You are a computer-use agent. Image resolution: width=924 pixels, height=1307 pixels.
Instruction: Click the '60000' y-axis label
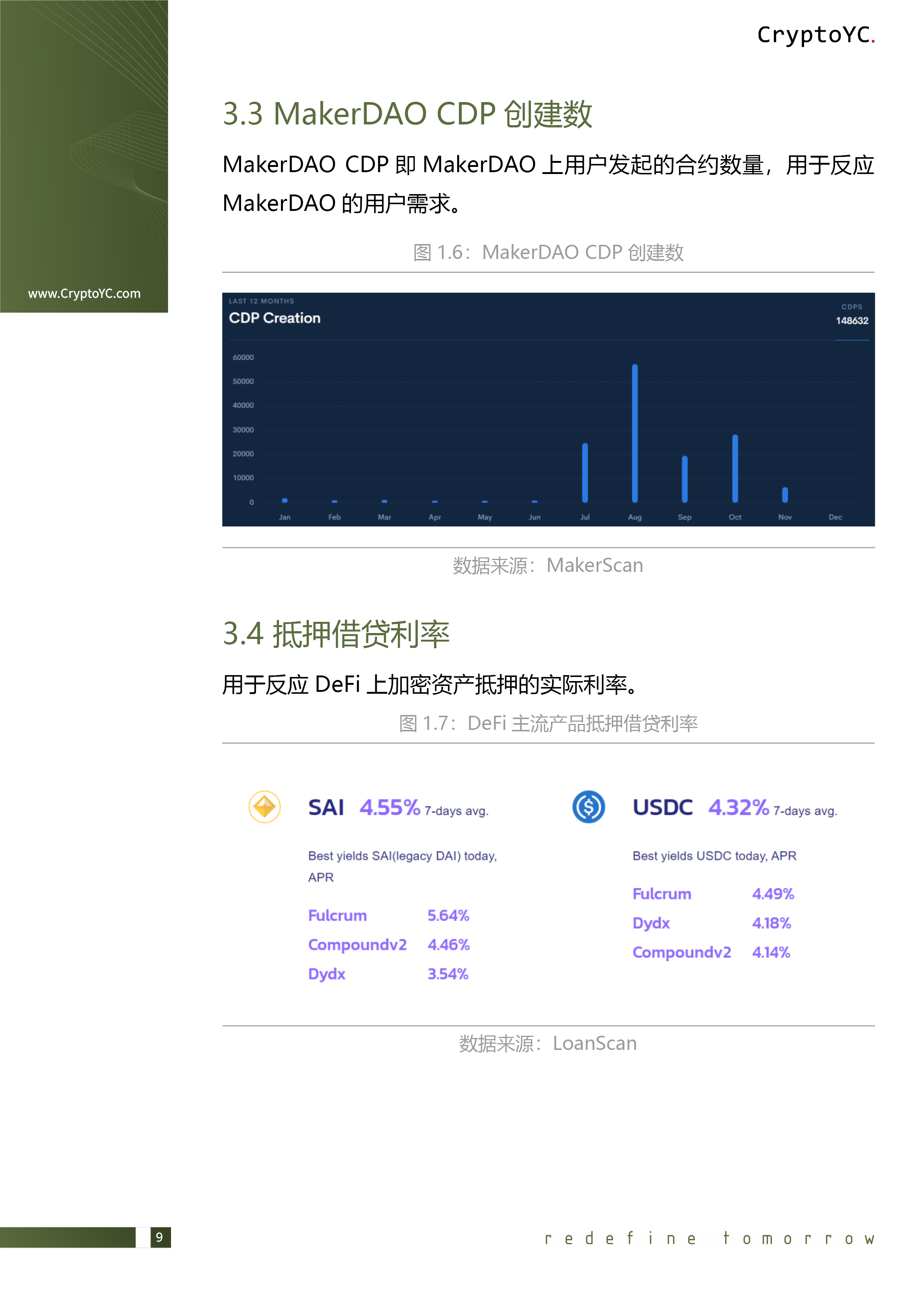(243, 358)
